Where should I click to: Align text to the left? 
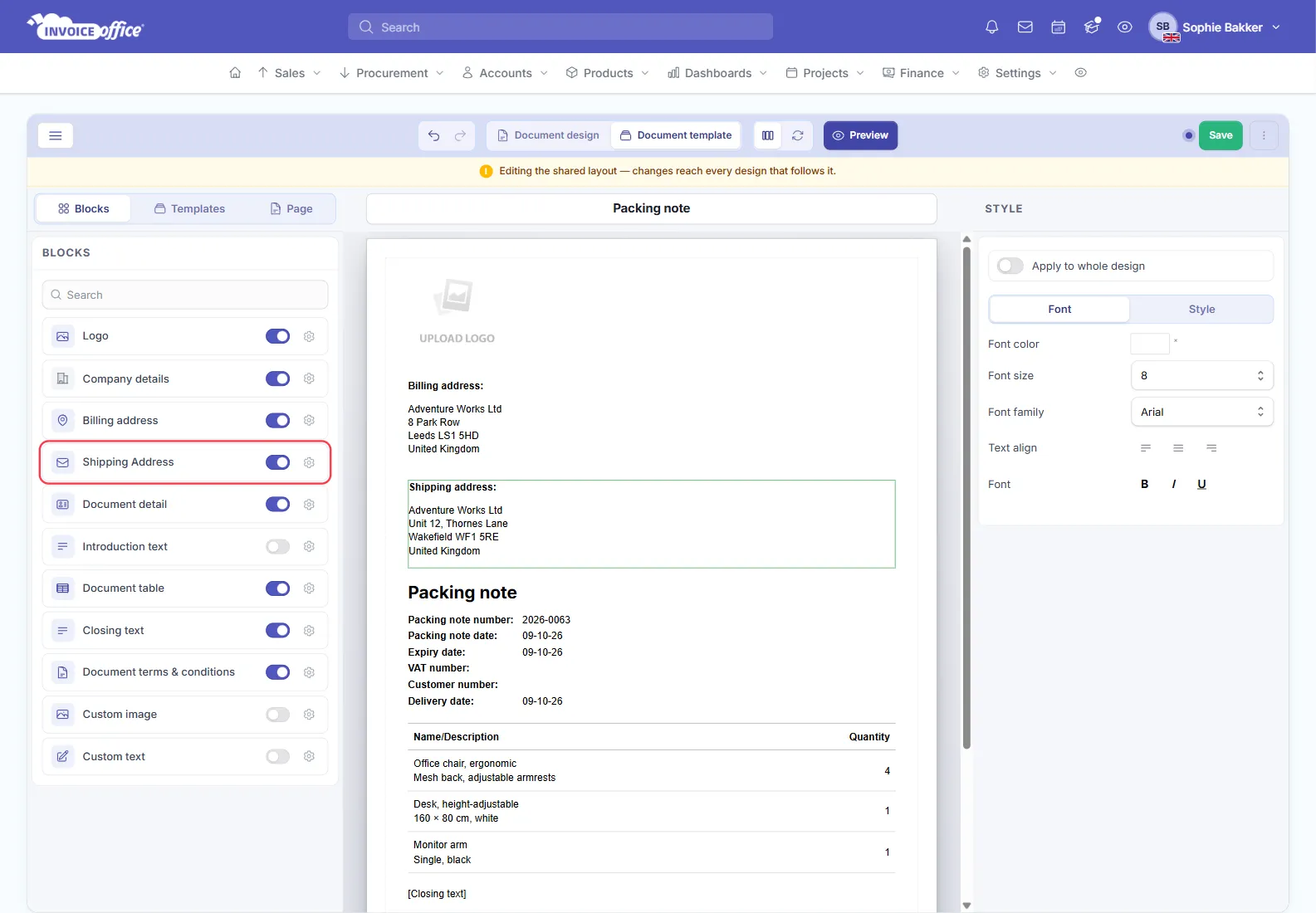(1146, 448)
